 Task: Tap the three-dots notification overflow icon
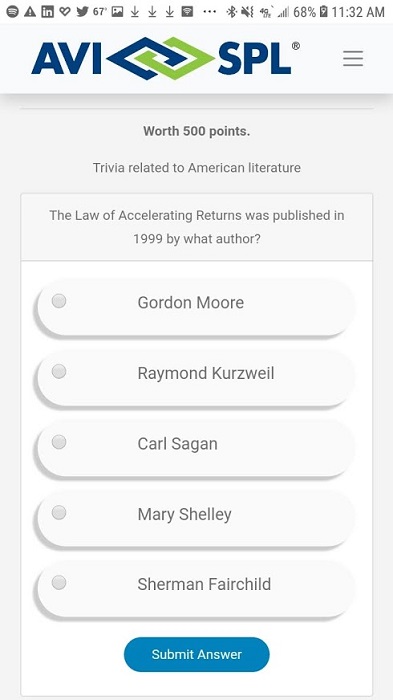point(209,12)
